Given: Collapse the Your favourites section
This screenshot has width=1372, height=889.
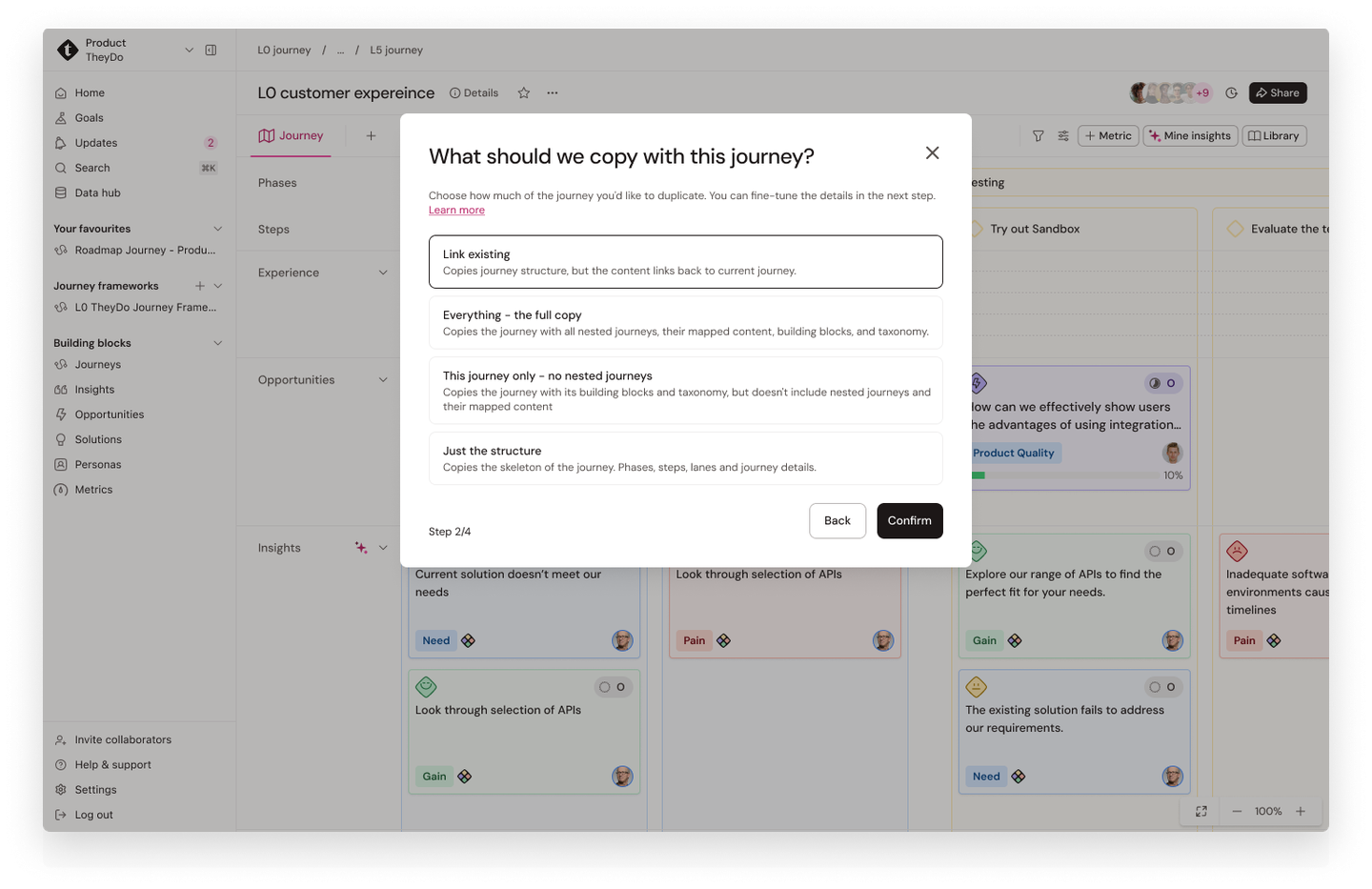Looking at the screenshot, I should [x=216, y=228].
